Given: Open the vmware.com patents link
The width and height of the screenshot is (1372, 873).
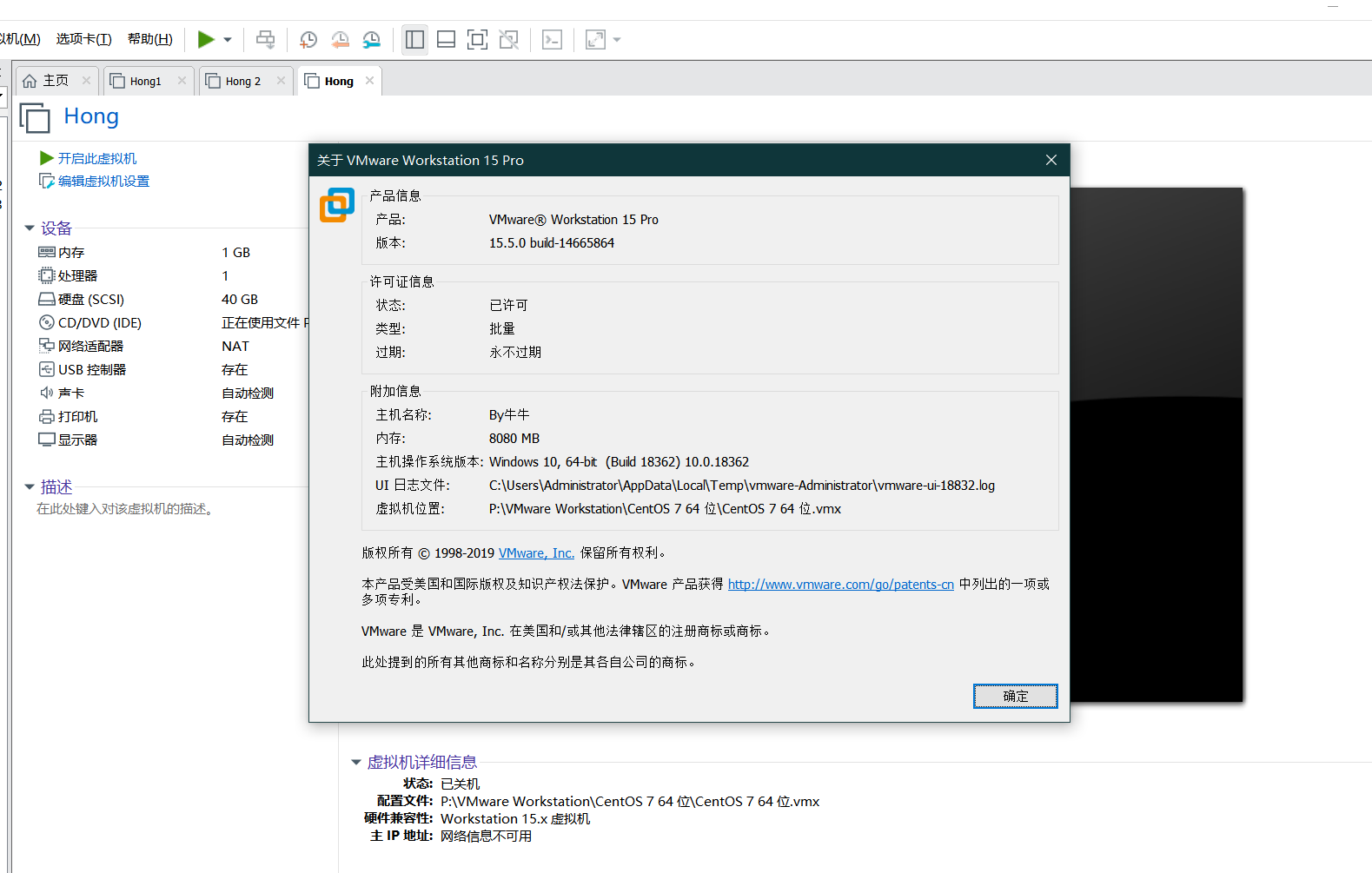Looking at the screenshot, I should pyautogui.click(x=841, y=585).
